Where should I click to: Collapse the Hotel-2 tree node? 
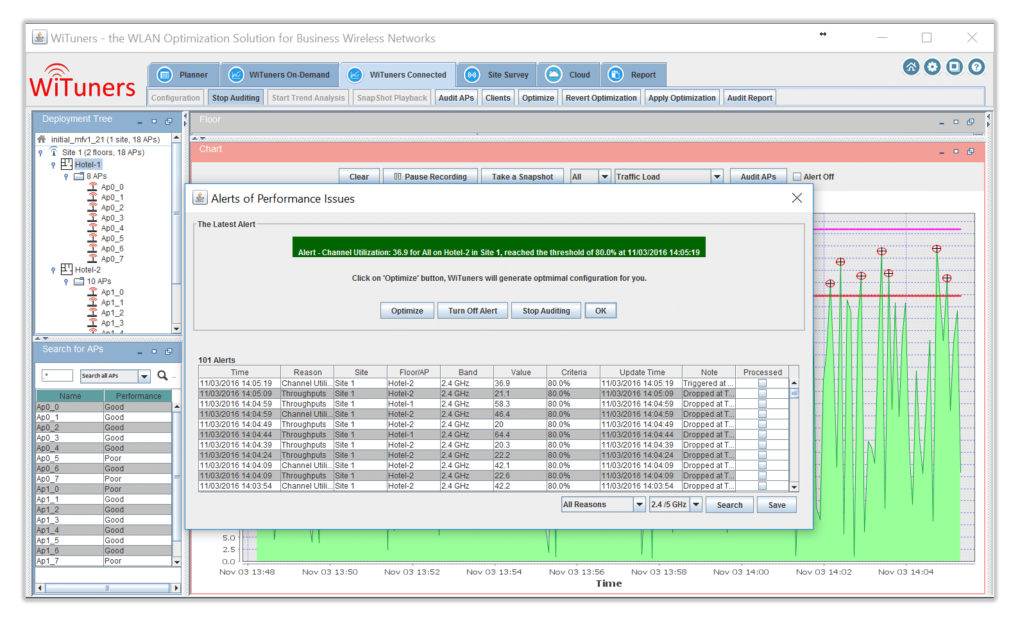click(53, 270)
